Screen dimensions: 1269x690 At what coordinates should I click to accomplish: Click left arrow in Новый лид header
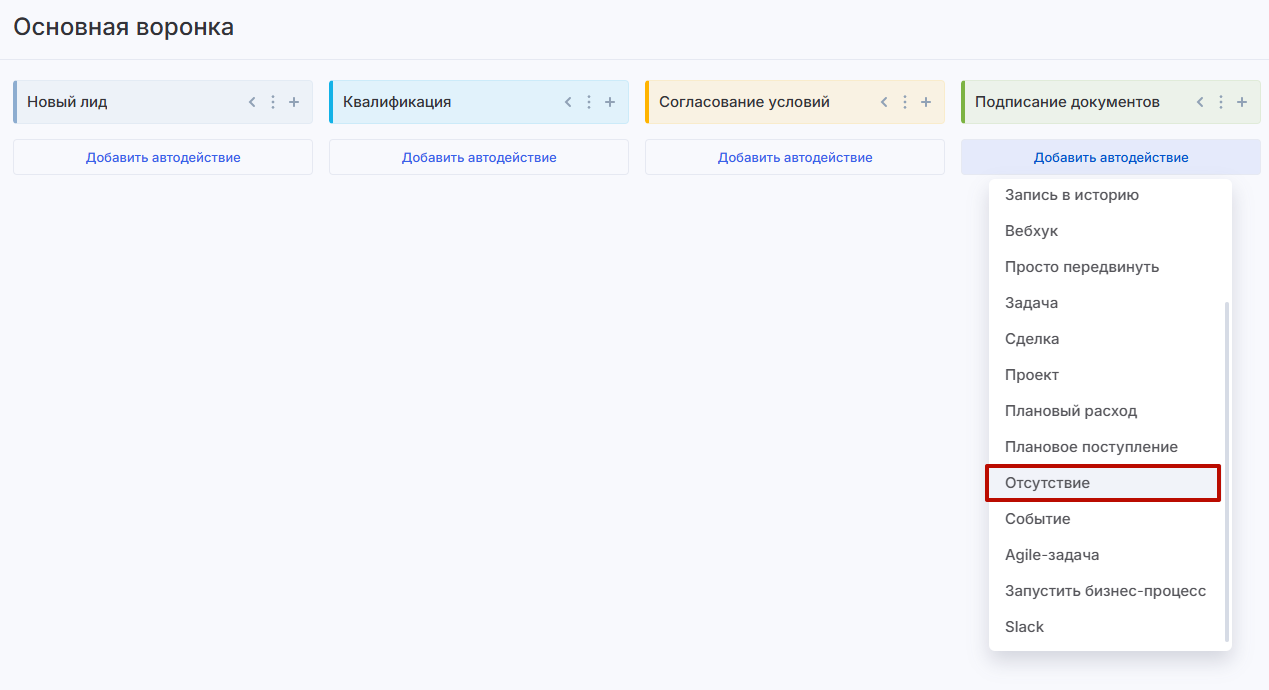pyautogui.click(x=252, y=102)
